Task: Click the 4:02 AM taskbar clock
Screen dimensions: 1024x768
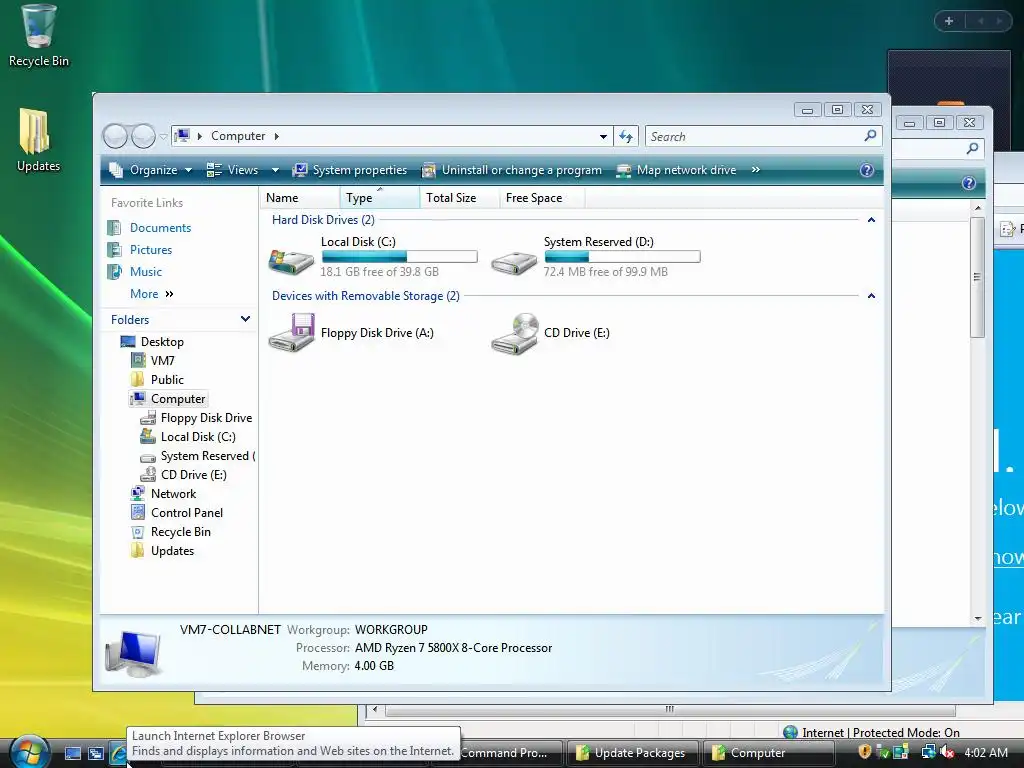Action: tap(986, 753)
